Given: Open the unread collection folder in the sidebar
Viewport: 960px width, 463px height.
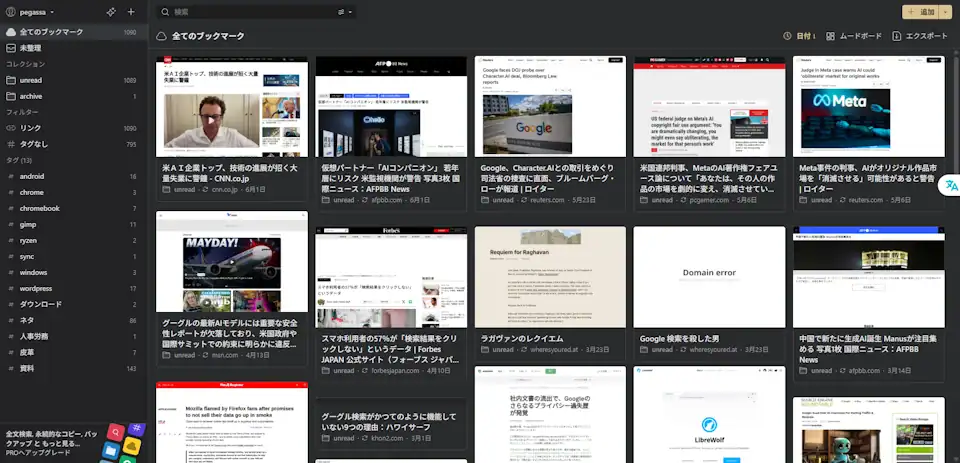Looking at the screenshot, I should click(73, 80).
